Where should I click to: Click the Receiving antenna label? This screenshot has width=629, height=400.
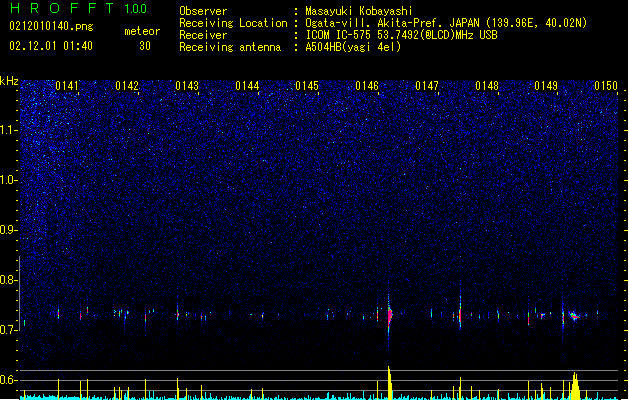point(230,47)
